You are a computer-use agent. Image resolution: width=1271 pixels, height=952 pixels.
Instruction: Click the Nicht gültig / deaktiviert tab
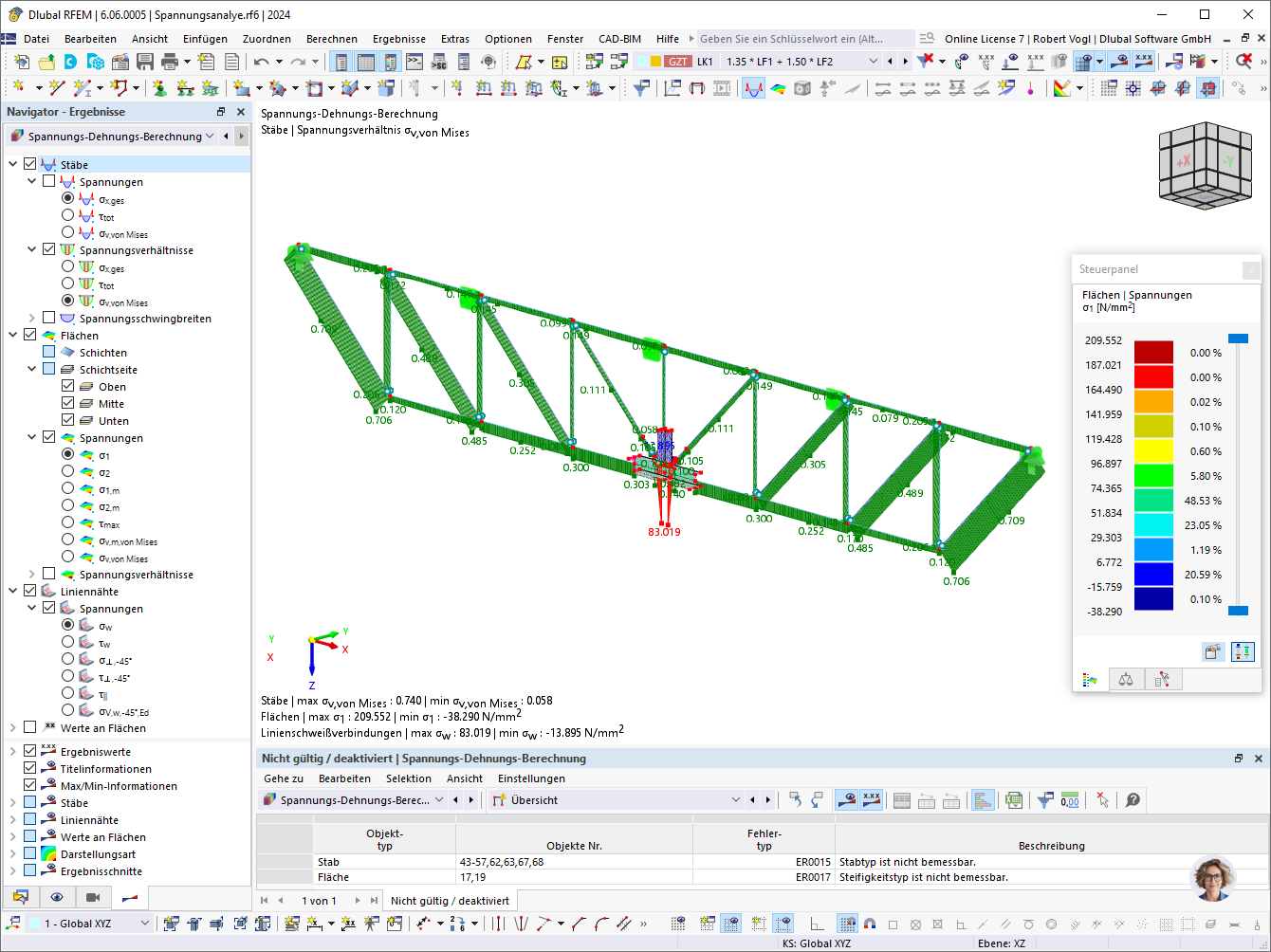pyautogui.click(x=450, y=901)
